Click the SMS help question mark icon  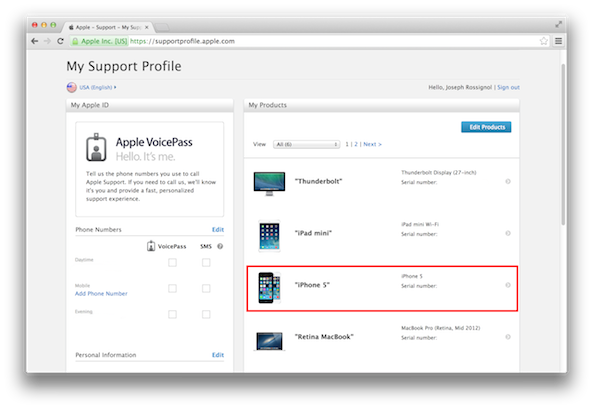[x=220, y=246]
